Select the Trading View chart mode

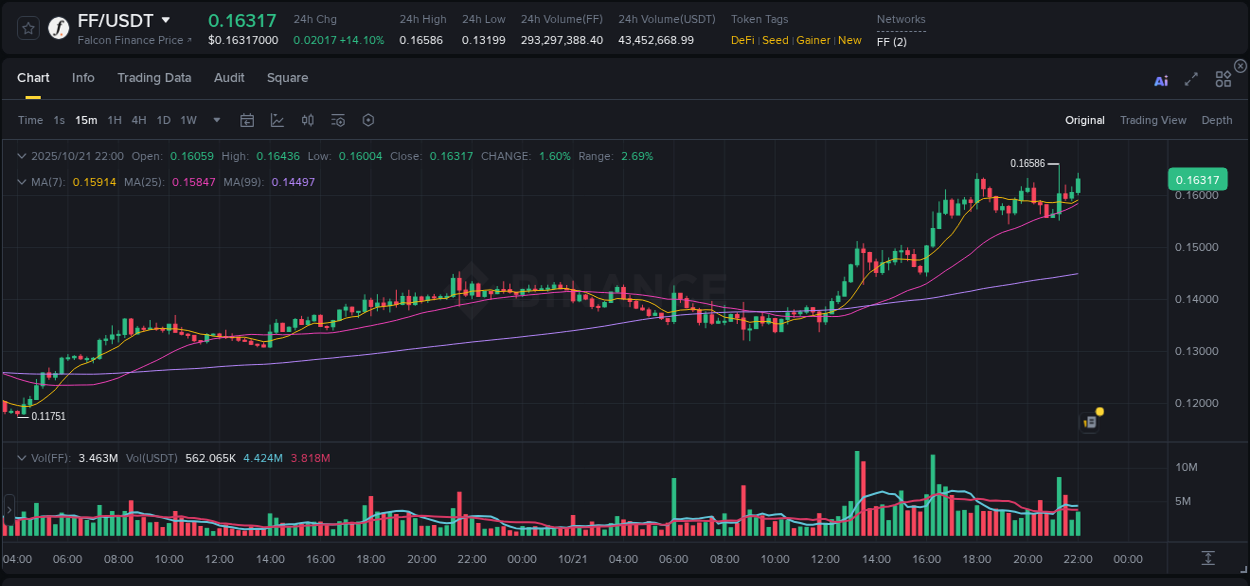click(x=1153, y=120)
